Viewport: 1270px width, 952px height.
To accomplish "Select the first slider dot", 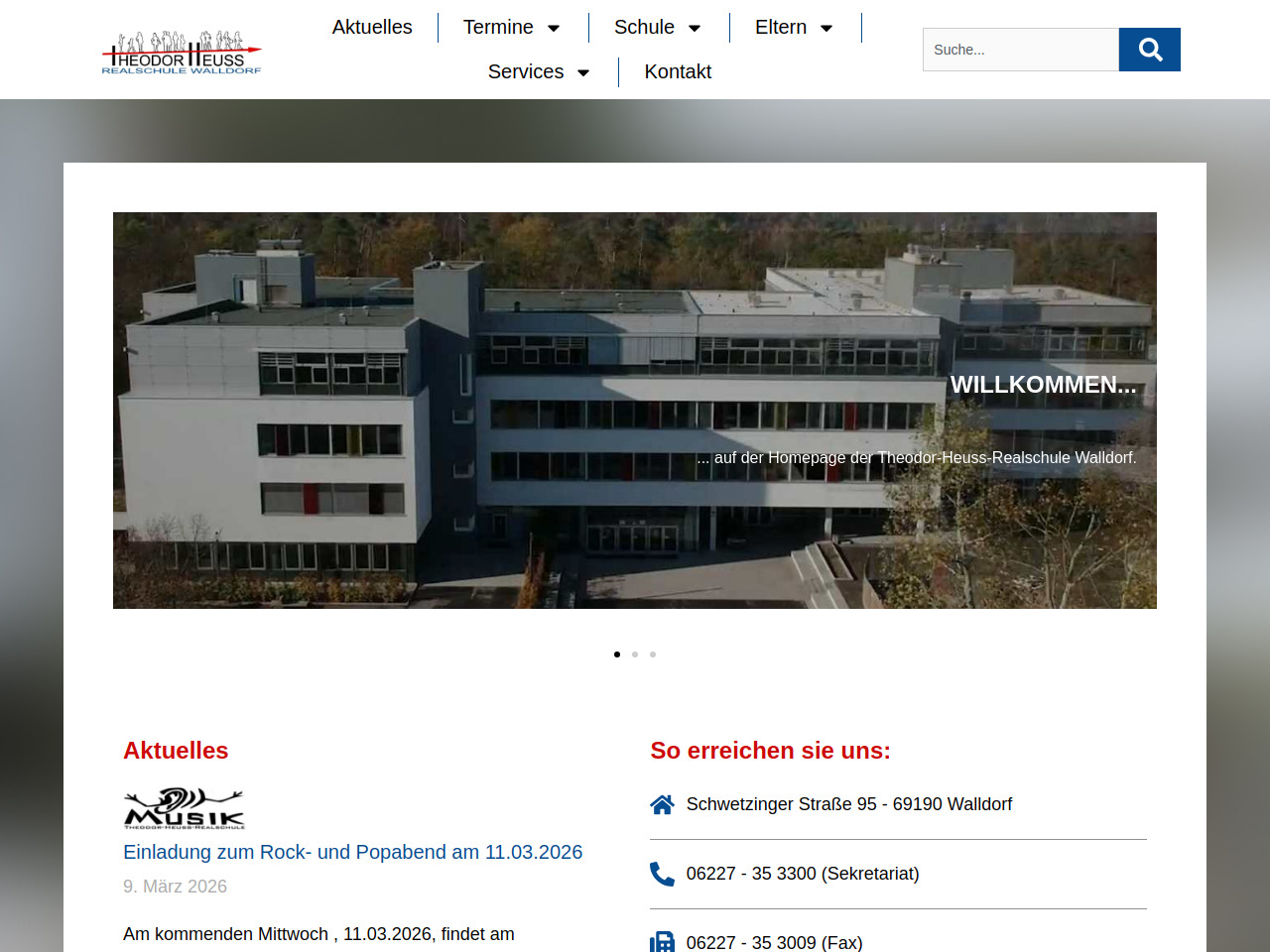I will [617, 654].
